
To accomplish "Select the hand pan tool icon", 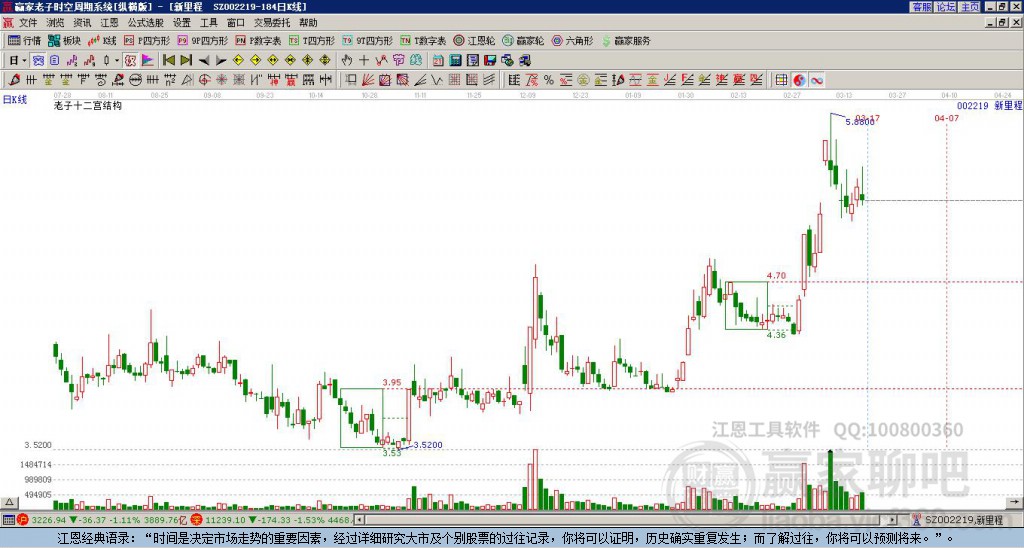I will (347, 60).
